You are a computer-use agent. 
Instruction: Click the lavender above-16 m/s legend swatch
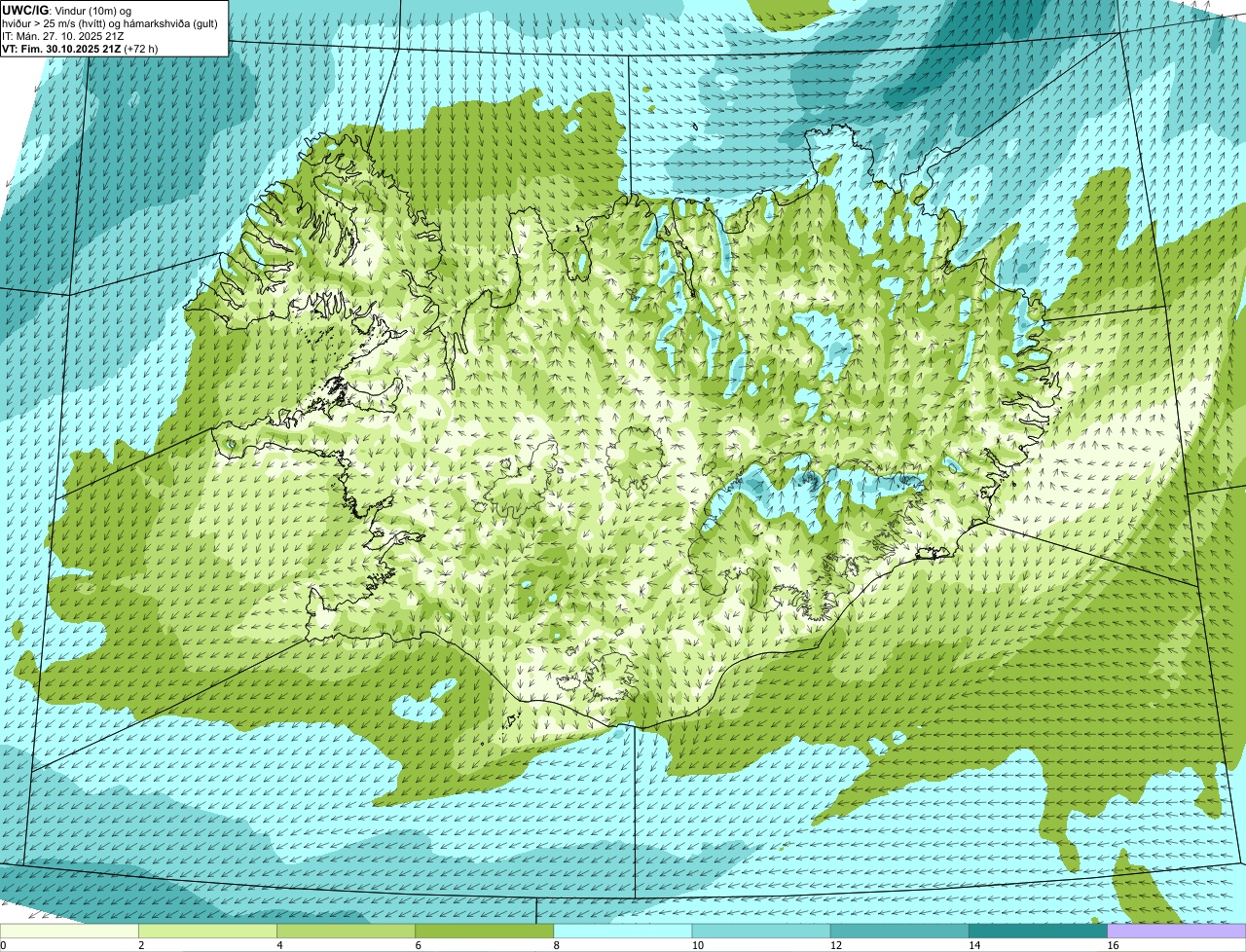pos(1176,931)
